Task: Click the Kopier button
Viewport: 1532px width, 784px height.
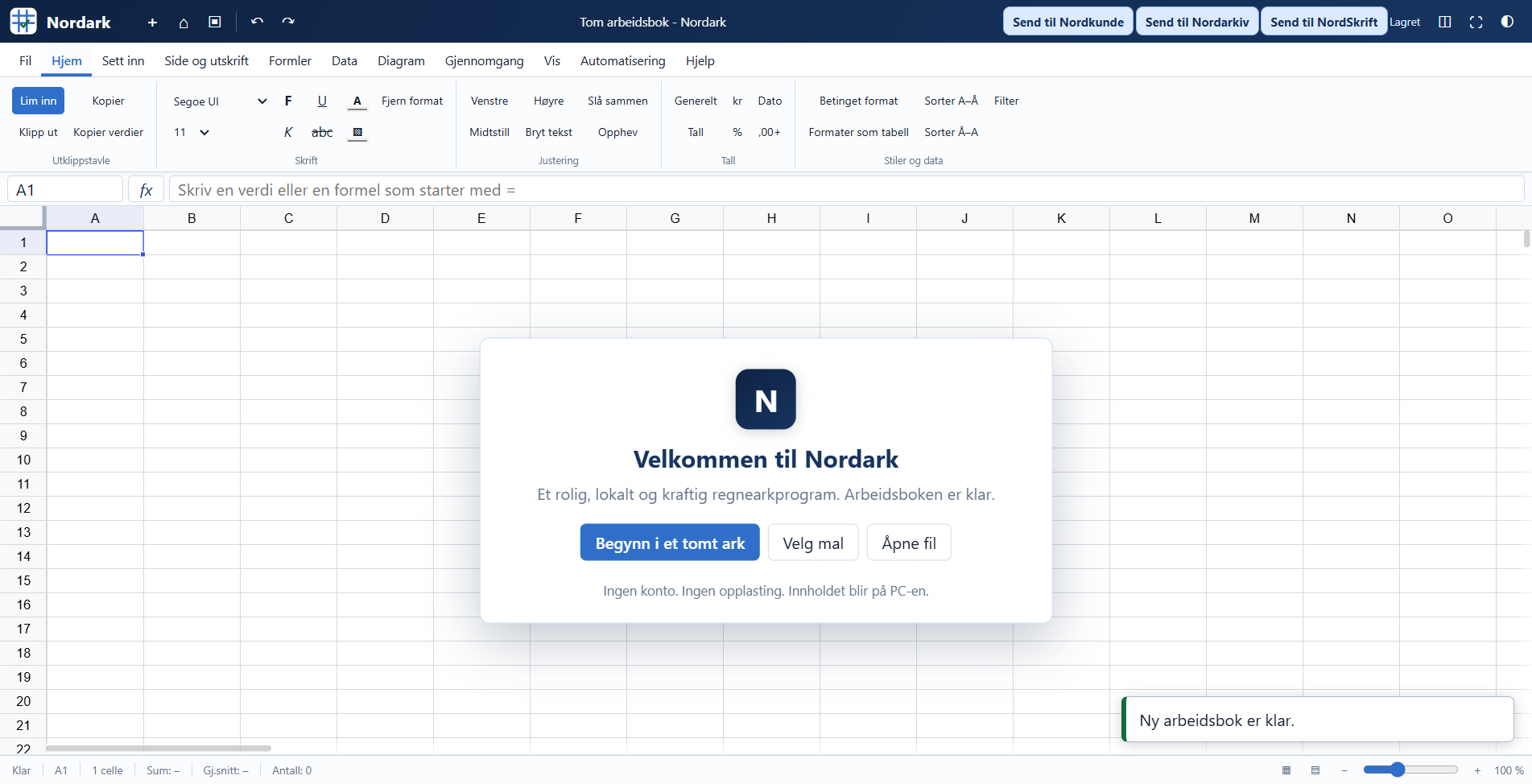Action: [x=108, y=101]
